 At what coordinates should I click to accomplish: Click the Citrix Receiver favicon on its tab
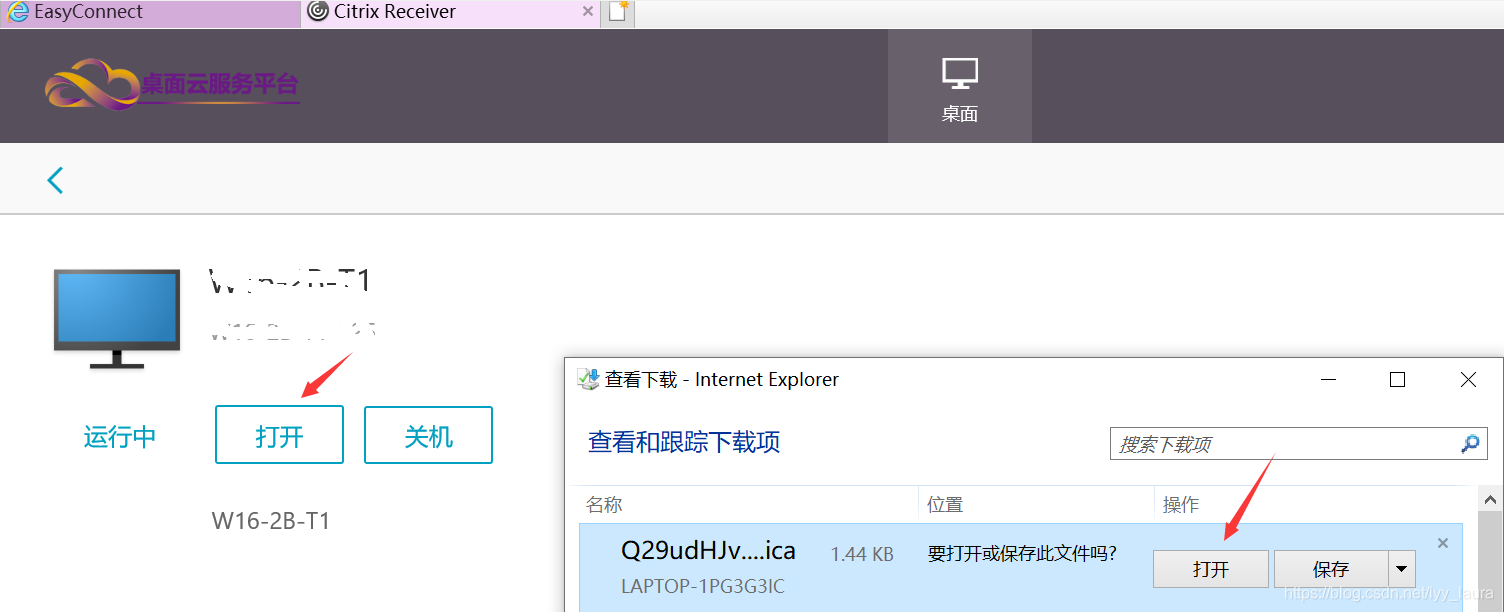pos(318,13)
